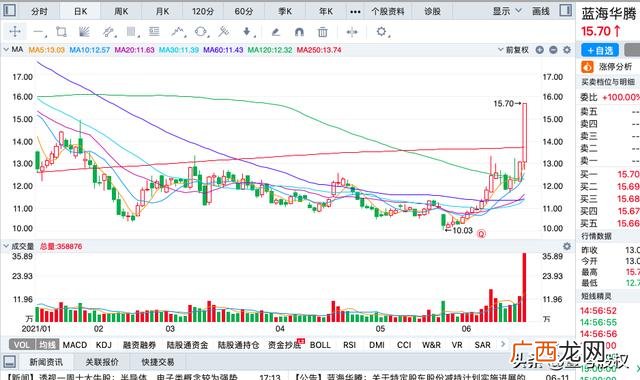Toggle the VOL indicator
Viewport: 640px width, 380px height.
pyautogui.click(x=22, y=345)
